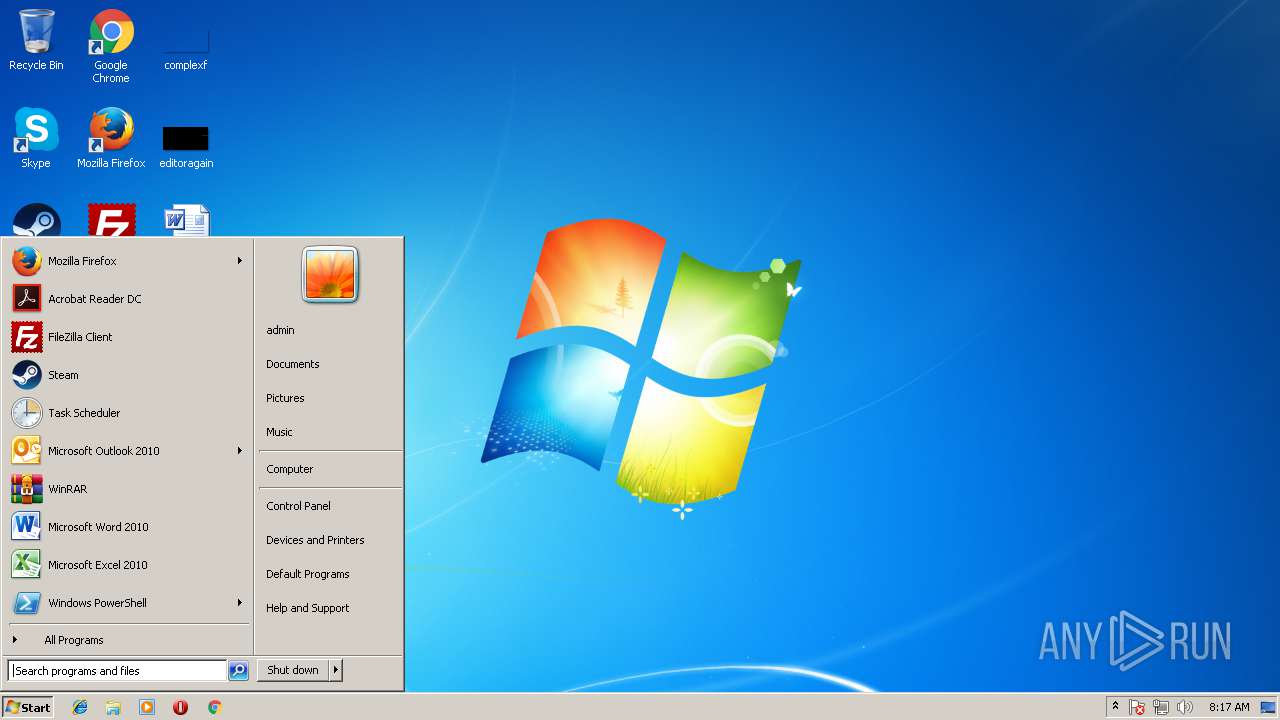Show hidden system tray icons
The width and height of the screenshot is (1280, 720).
point(1116,707)
